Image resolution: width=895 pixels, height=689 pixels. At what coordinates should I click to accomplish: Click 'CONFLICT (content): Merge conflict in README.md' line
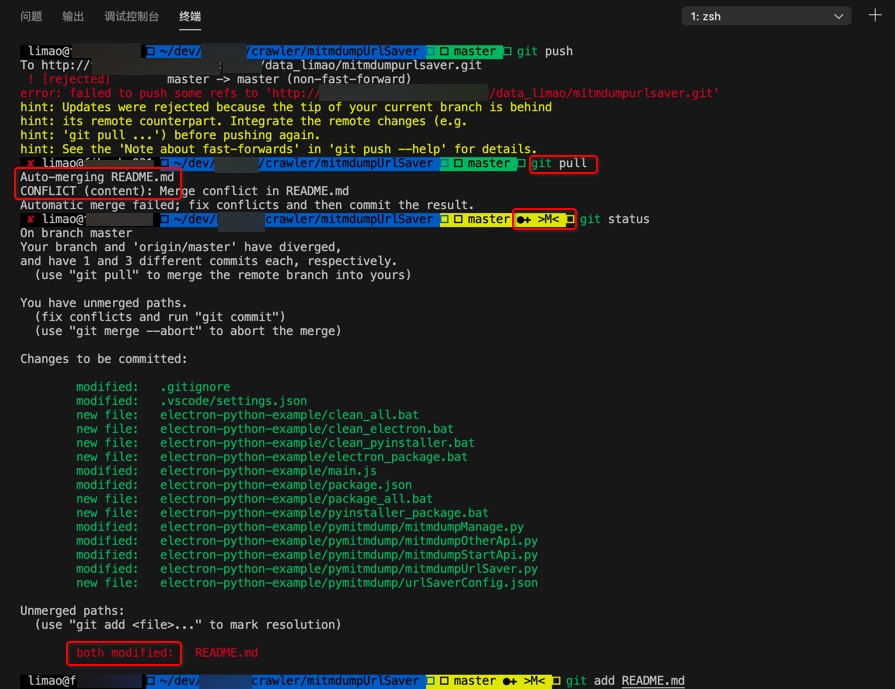pyautogui.click(x=184, y=191)
